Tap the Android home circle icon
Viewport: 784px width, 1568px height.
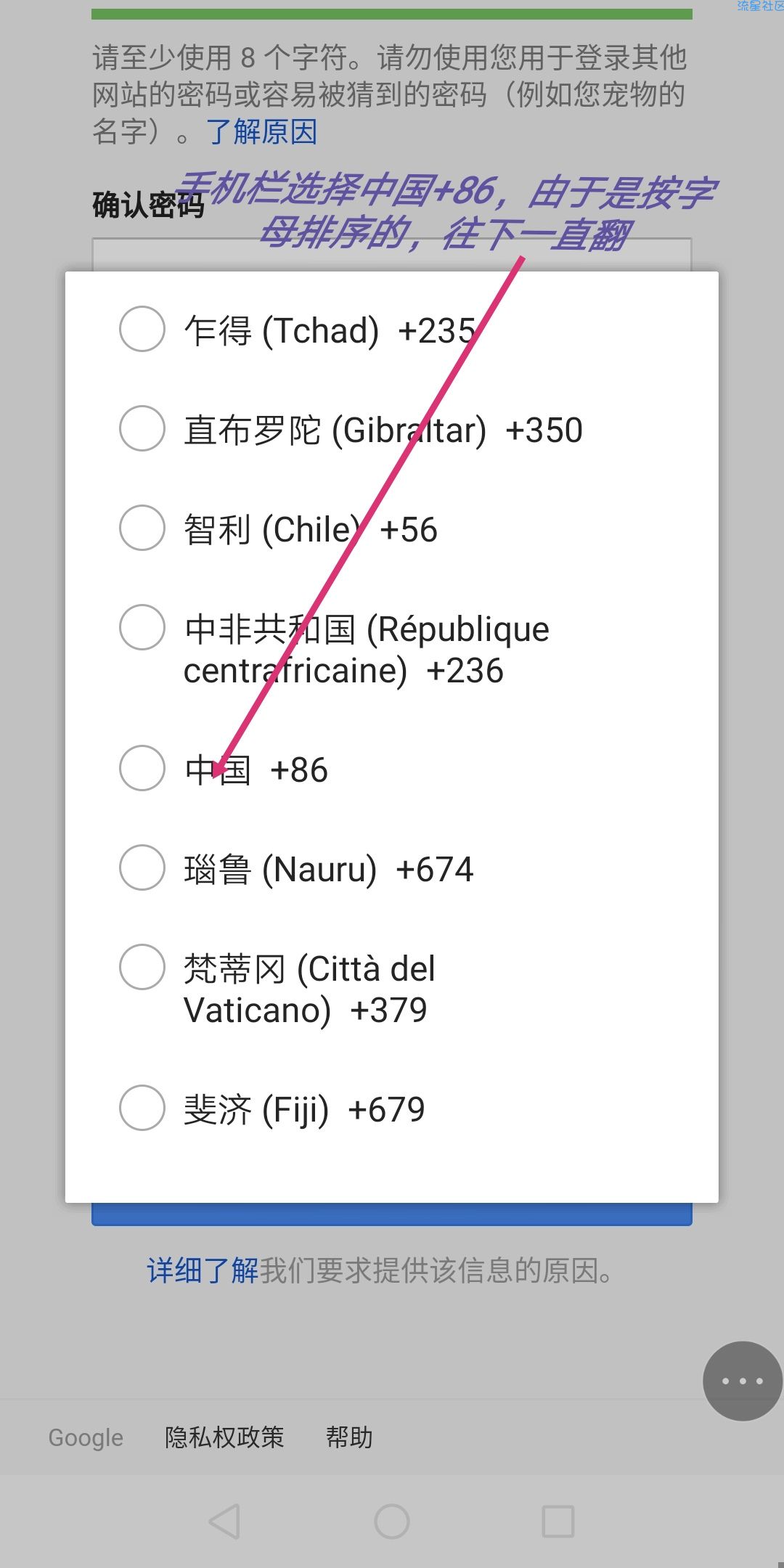(392, 1522)
